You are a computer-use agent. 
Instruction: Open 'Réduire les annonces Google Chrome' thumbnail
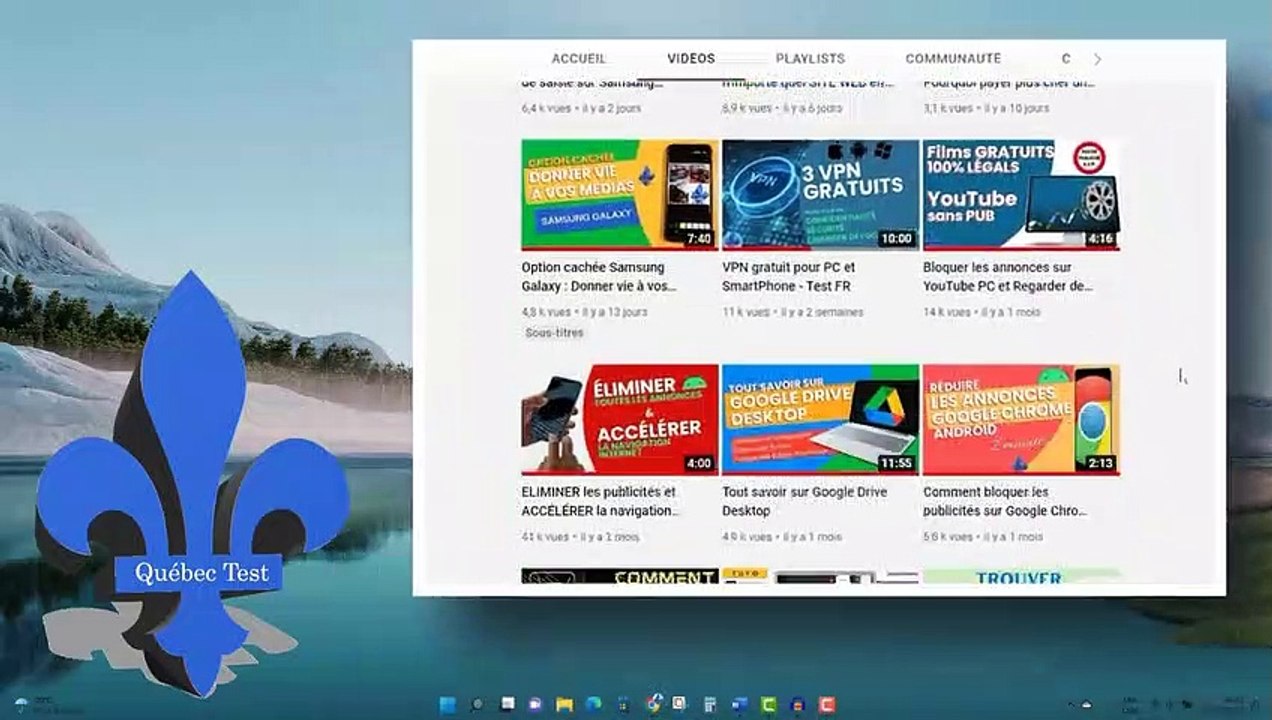point(1021,419)
